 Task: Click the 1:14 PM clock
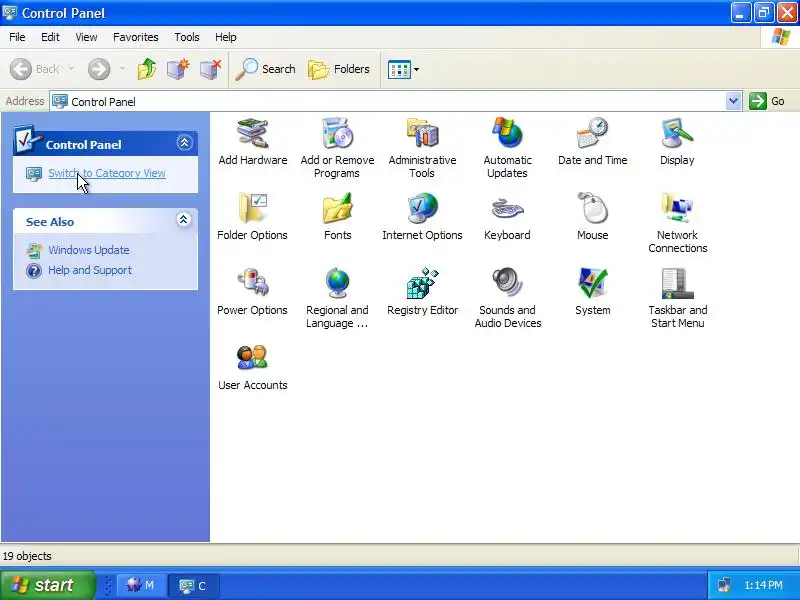click(x=763, y=585)
